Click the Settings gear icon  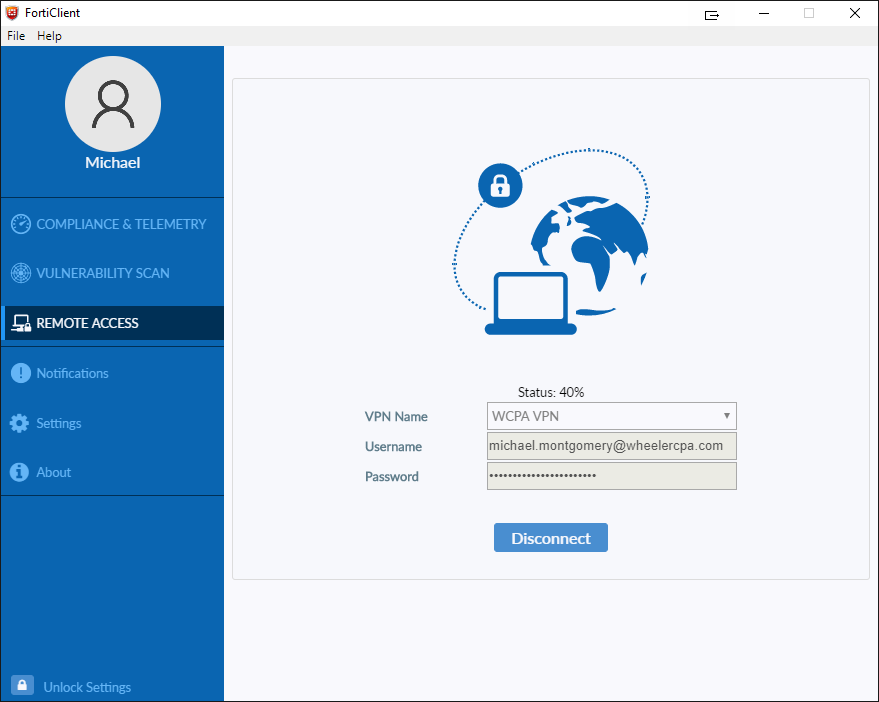pos(19,423)
